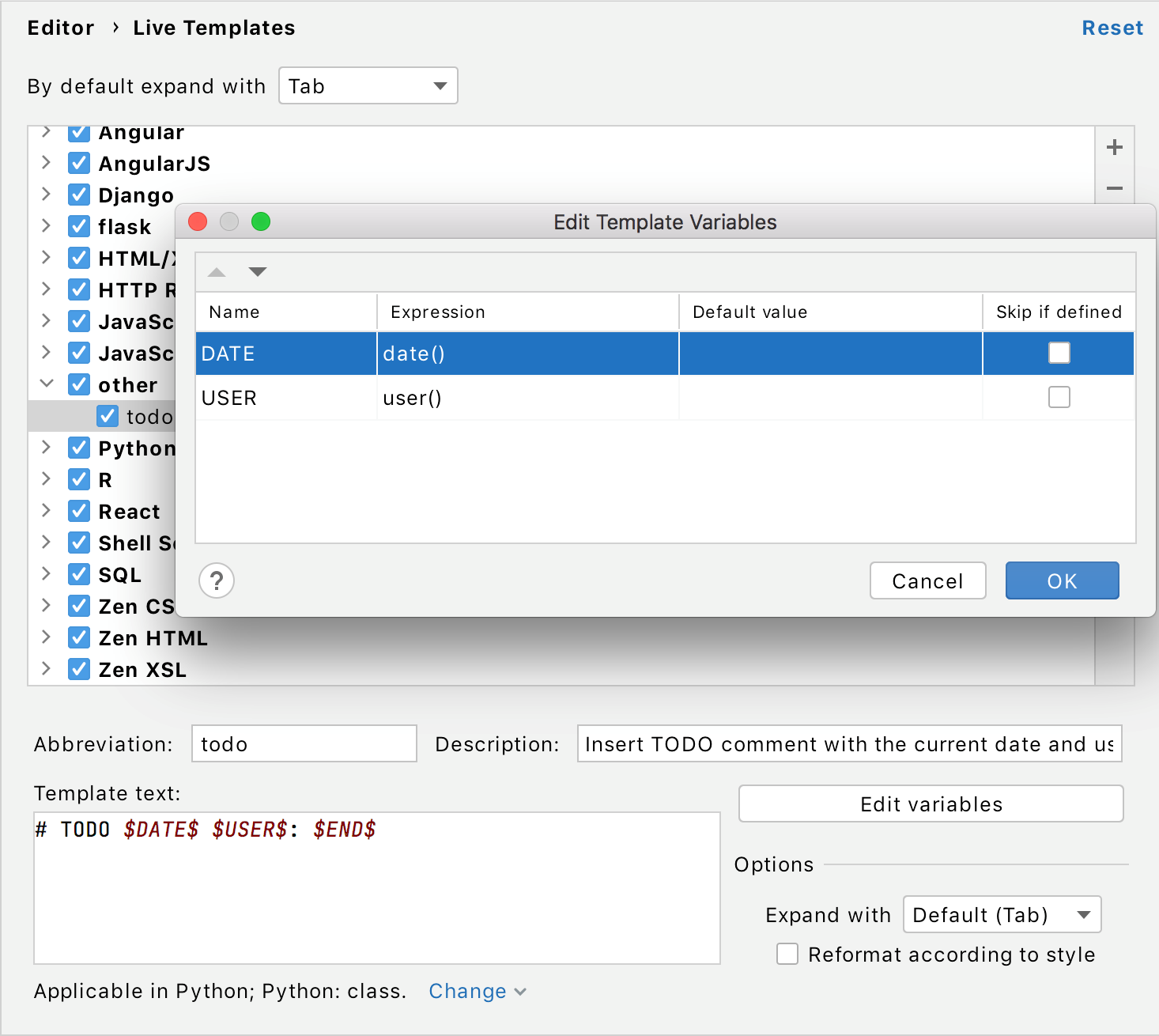Move the DATE variable down
1159x1036 pixels.
coord(257,271)
